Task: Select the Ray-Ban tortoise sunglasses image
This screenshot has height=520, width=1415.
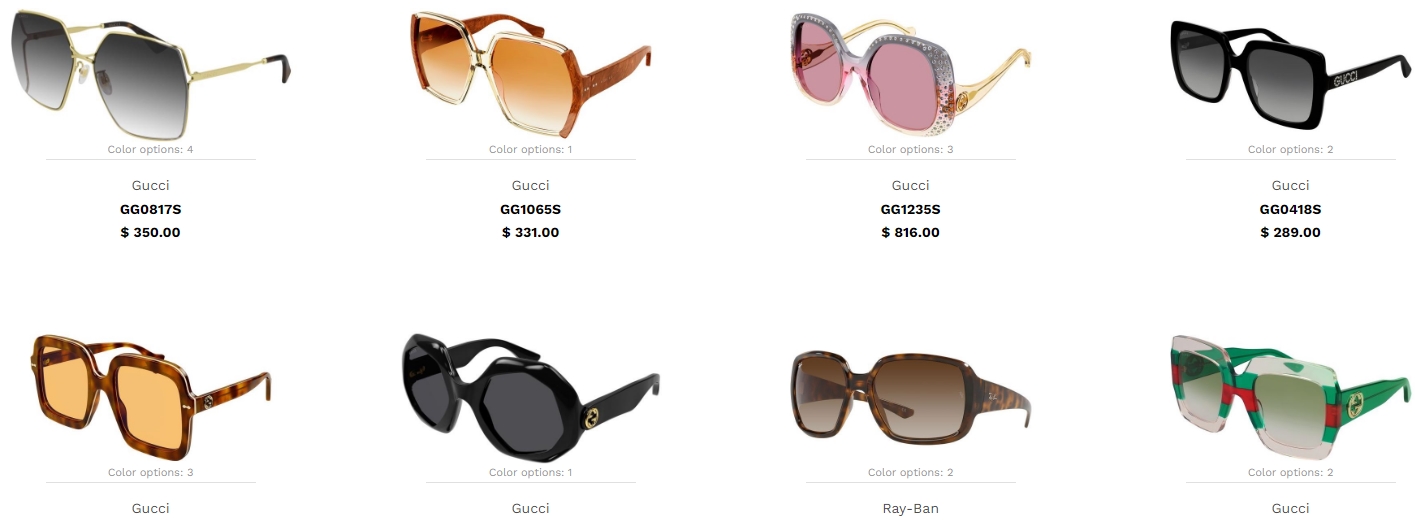Action: tap(910, 397)
